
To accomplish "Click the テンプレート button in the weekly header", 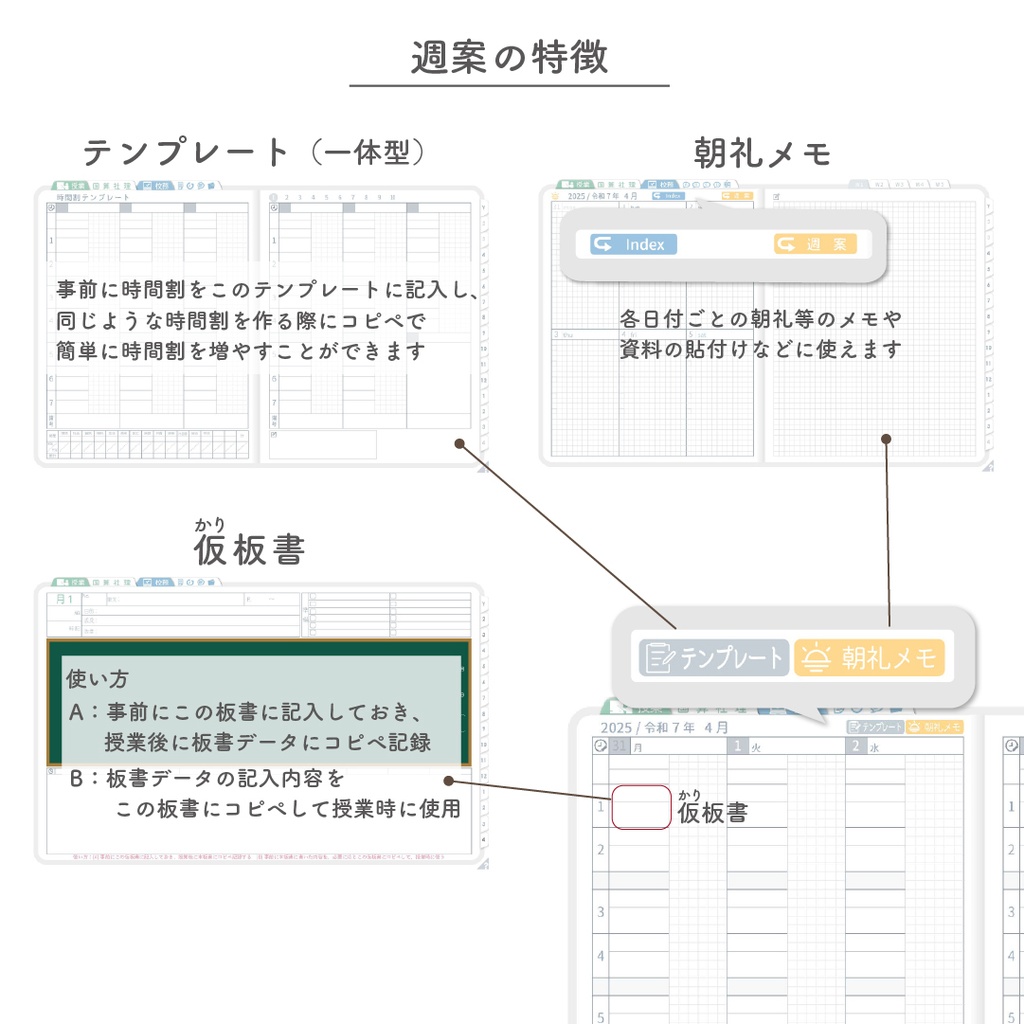I will click(x=875, y=728).
